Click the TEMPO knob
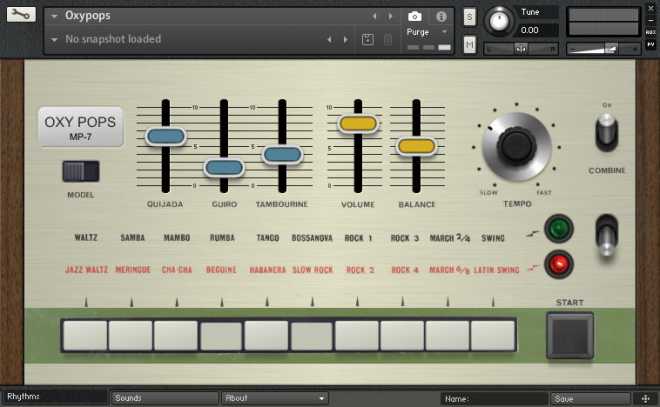660x407 pixels. [515, 147]
